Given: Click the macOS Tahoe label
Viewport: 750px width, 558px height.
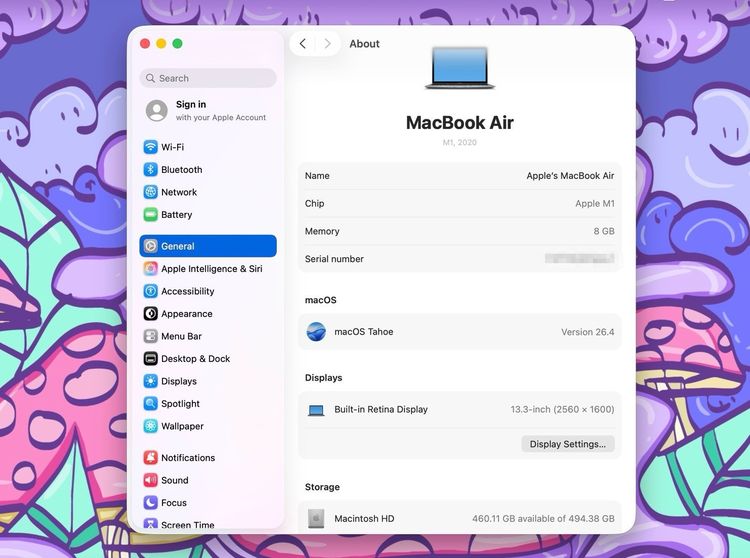Looking at the screenshot, I should coord(364,332).
